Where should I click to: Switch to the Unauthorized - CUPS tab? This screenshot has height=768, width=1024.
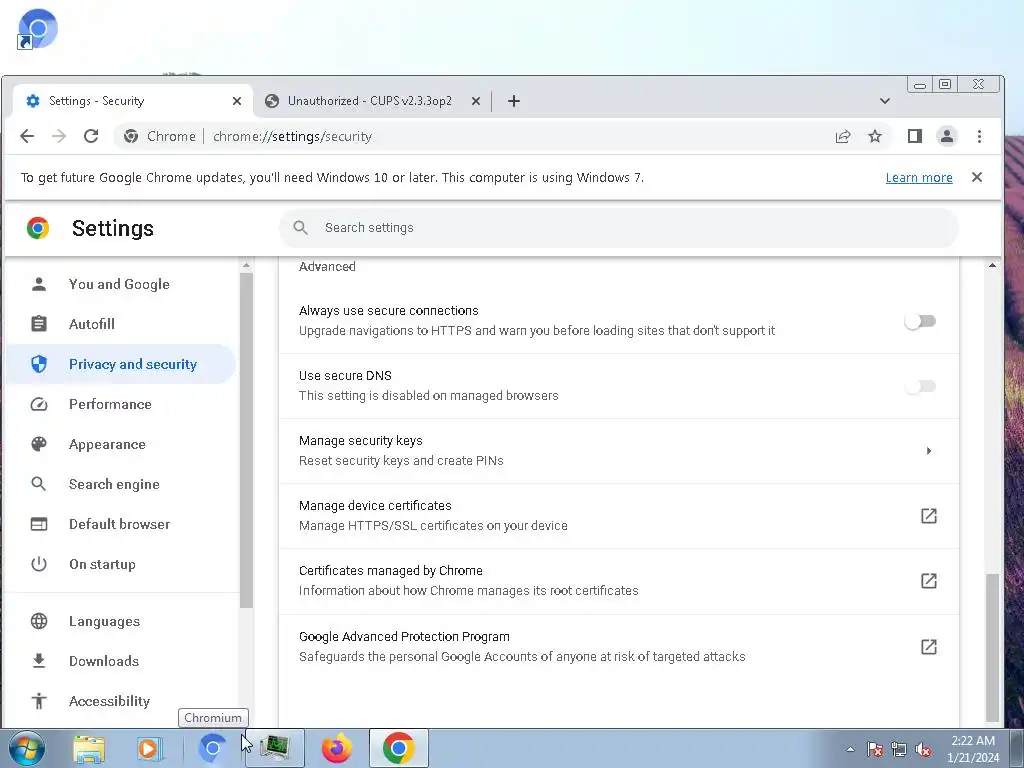(x=372, y=101)
